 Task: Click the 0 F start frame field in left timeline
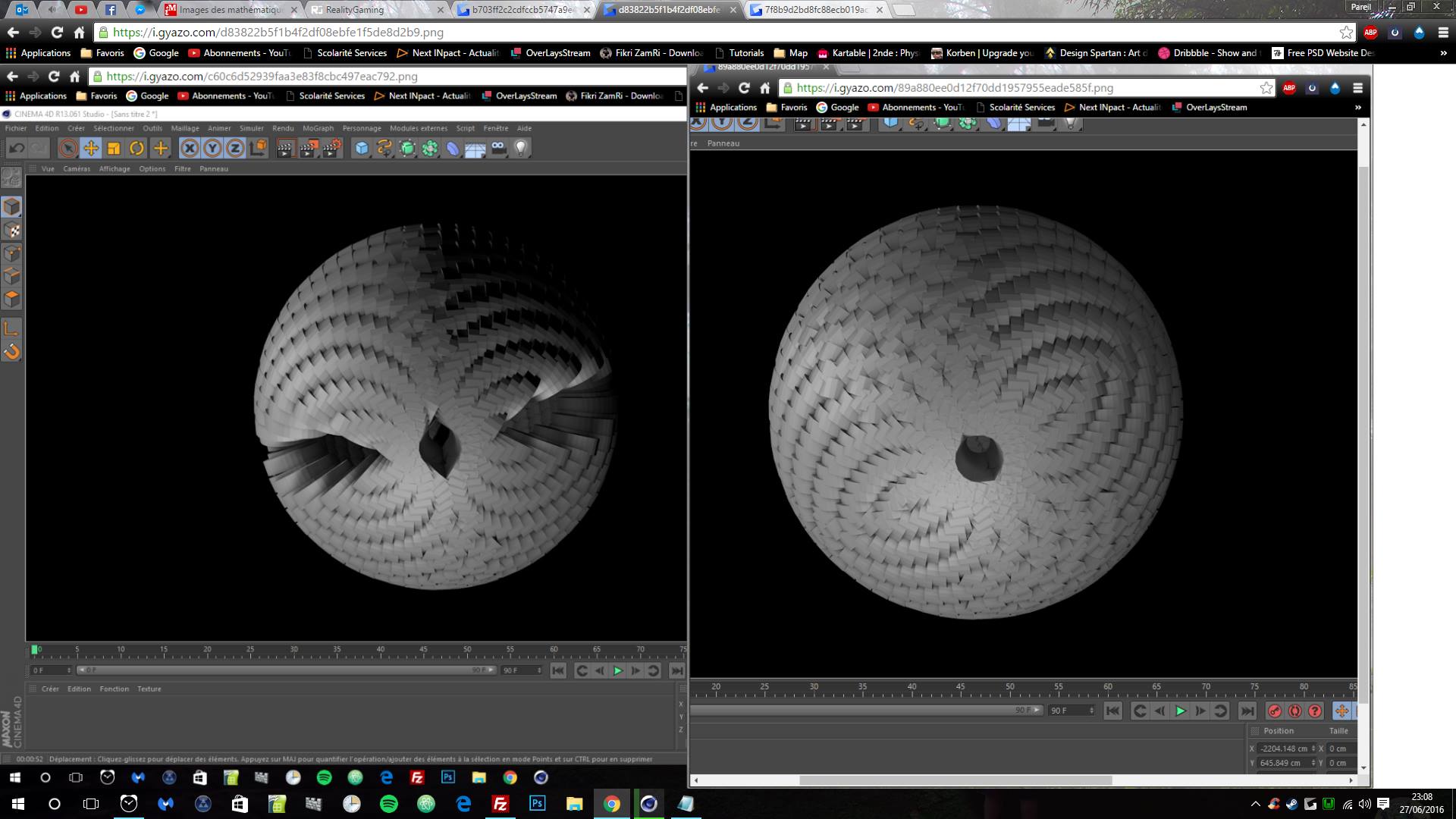pos(51,670)
